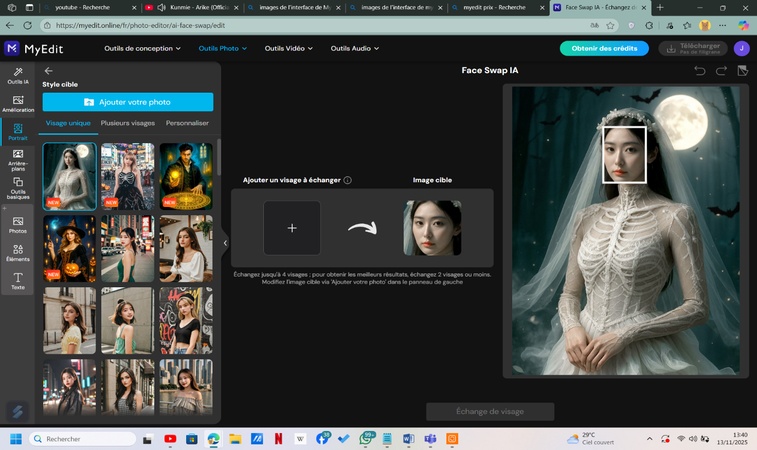Click the back arrow above Style cible

49,71
